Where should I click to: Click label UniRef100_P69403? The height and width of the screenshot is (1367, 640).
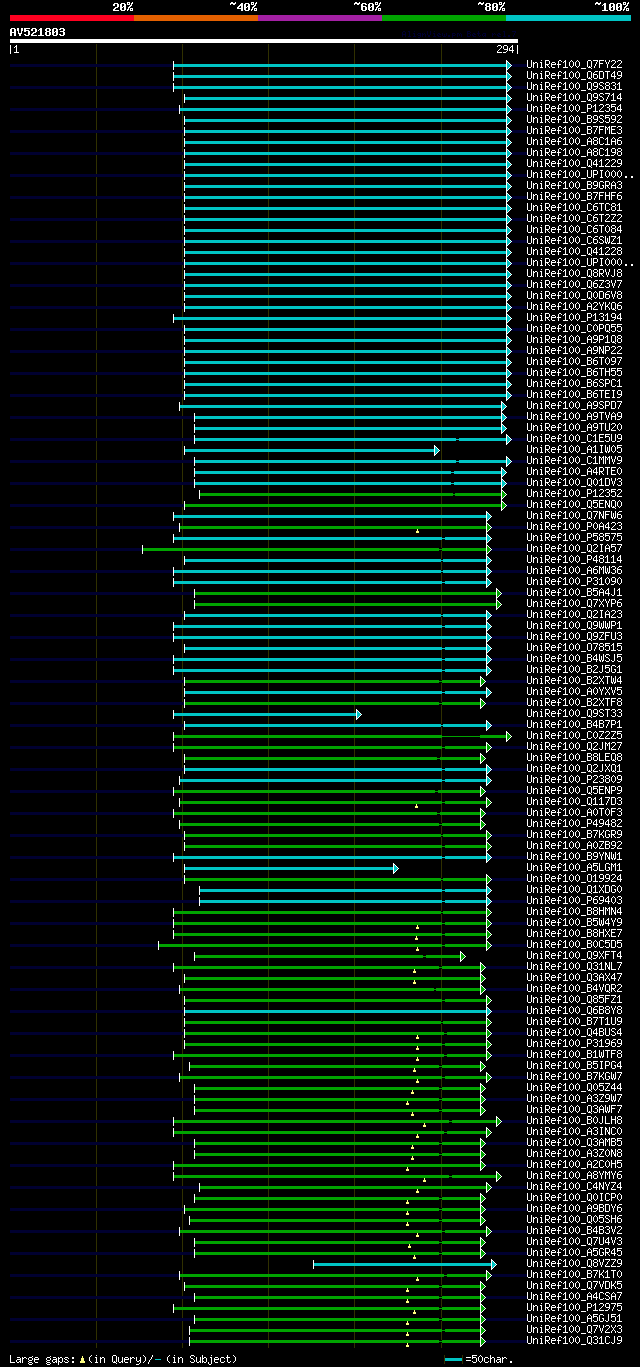point(574,900)
